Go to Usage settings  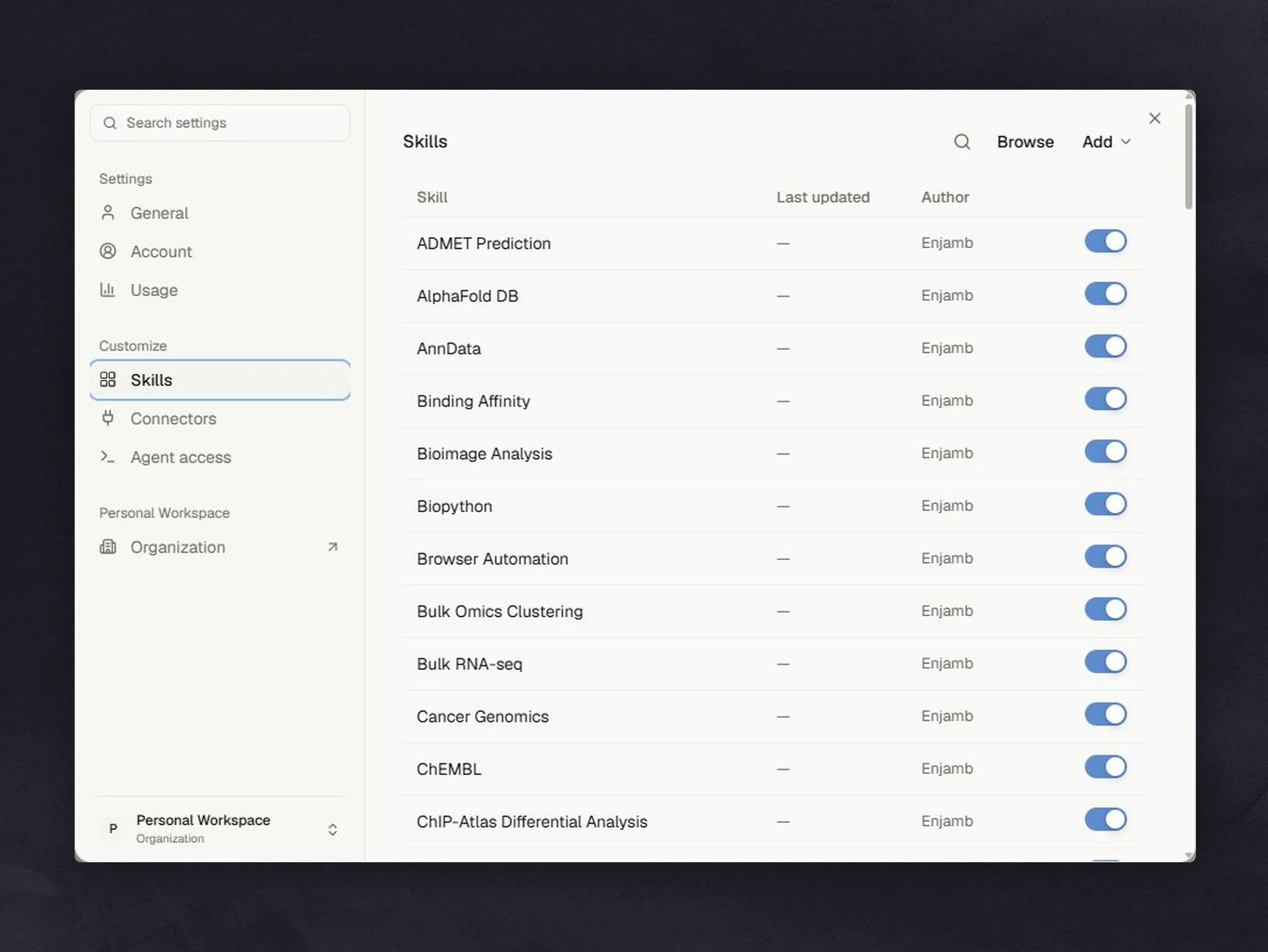click(x=219, y=290)
